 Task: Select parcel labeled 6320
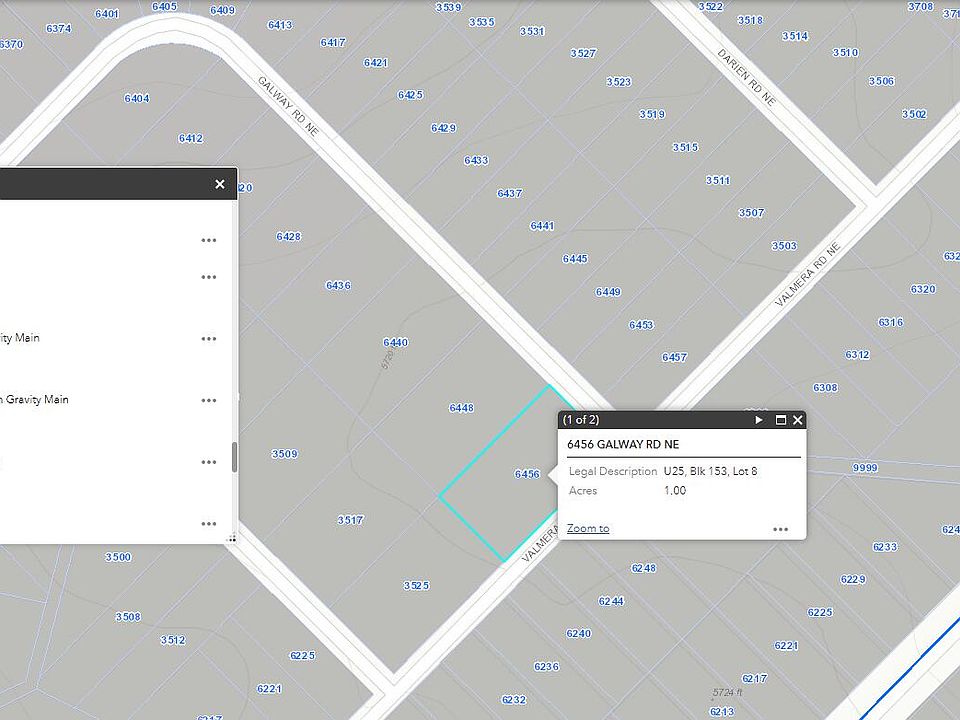[x=923, y=289]
